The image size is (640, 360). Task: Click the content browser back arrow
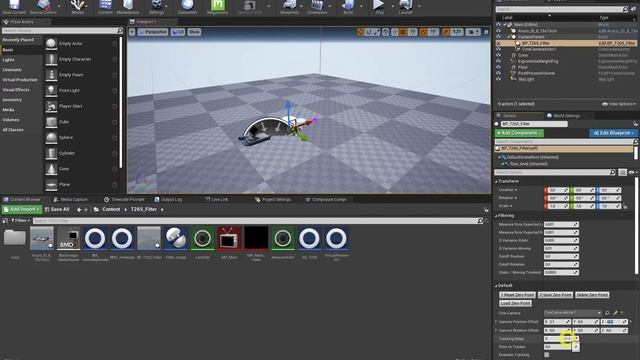pyautogui.click(x=79, y=209)
